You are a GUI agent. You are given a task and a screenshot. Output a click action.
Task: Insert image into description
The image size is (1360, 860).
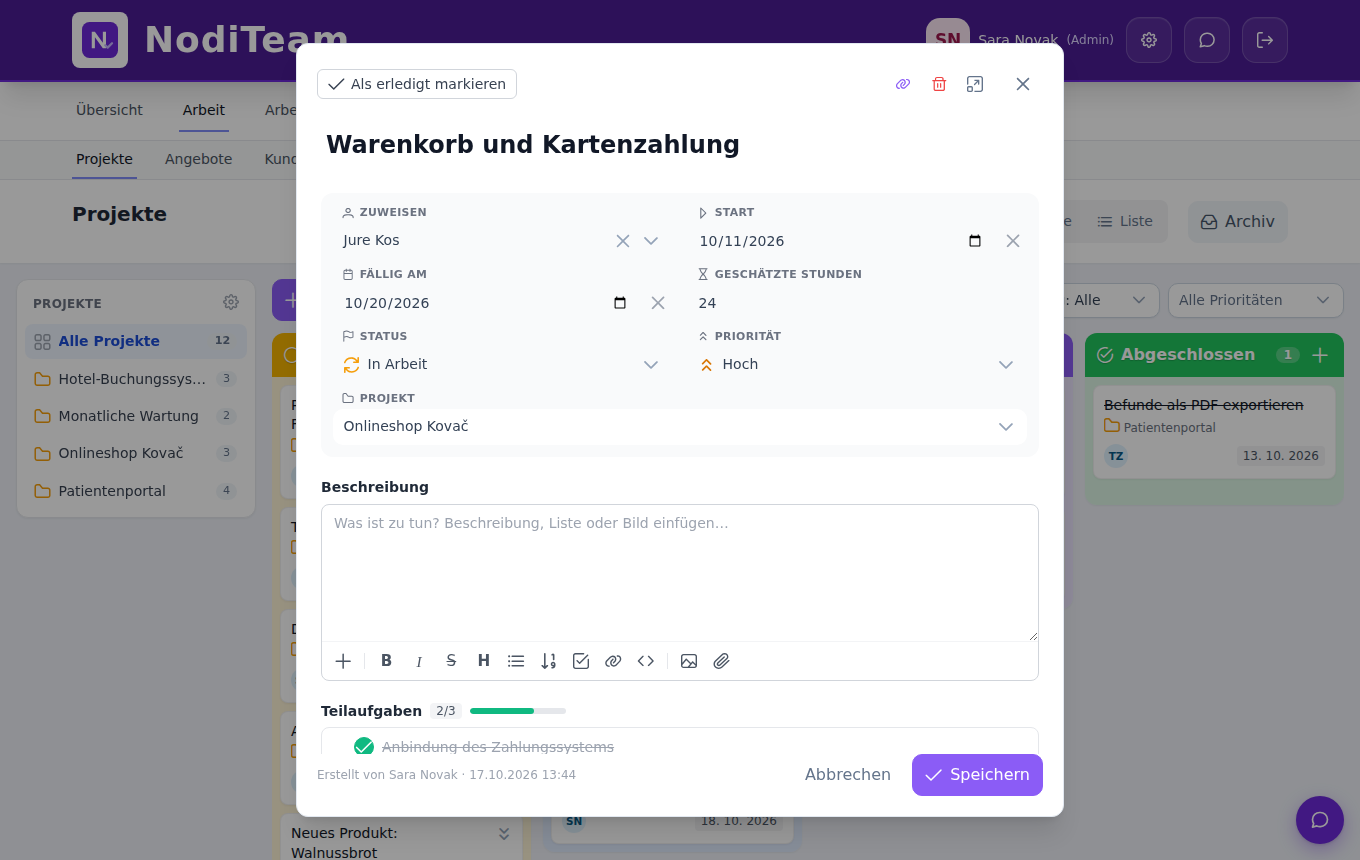point(689,661)
